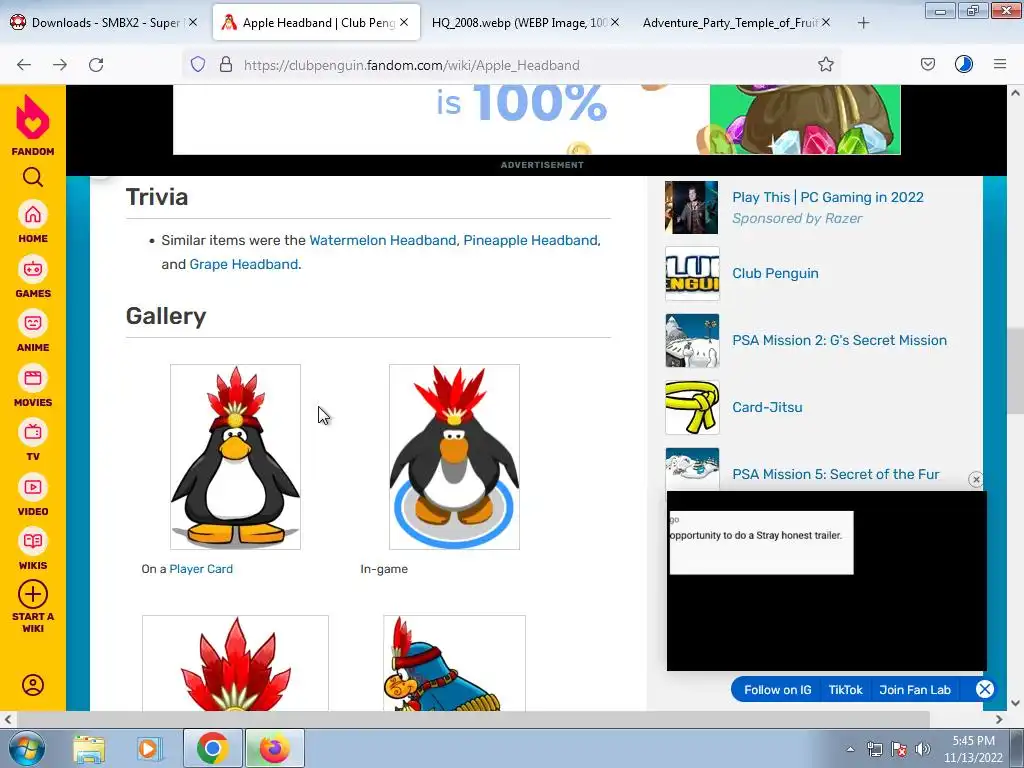This screenshot has height=768, width=1024.
Task: Open the Club Penguin sidebar link
Action: [x=775, y=273]
